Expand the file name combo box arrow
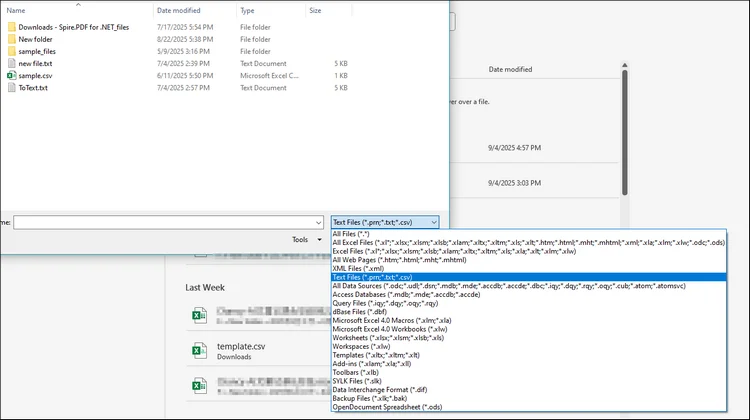 coord(319,222)
